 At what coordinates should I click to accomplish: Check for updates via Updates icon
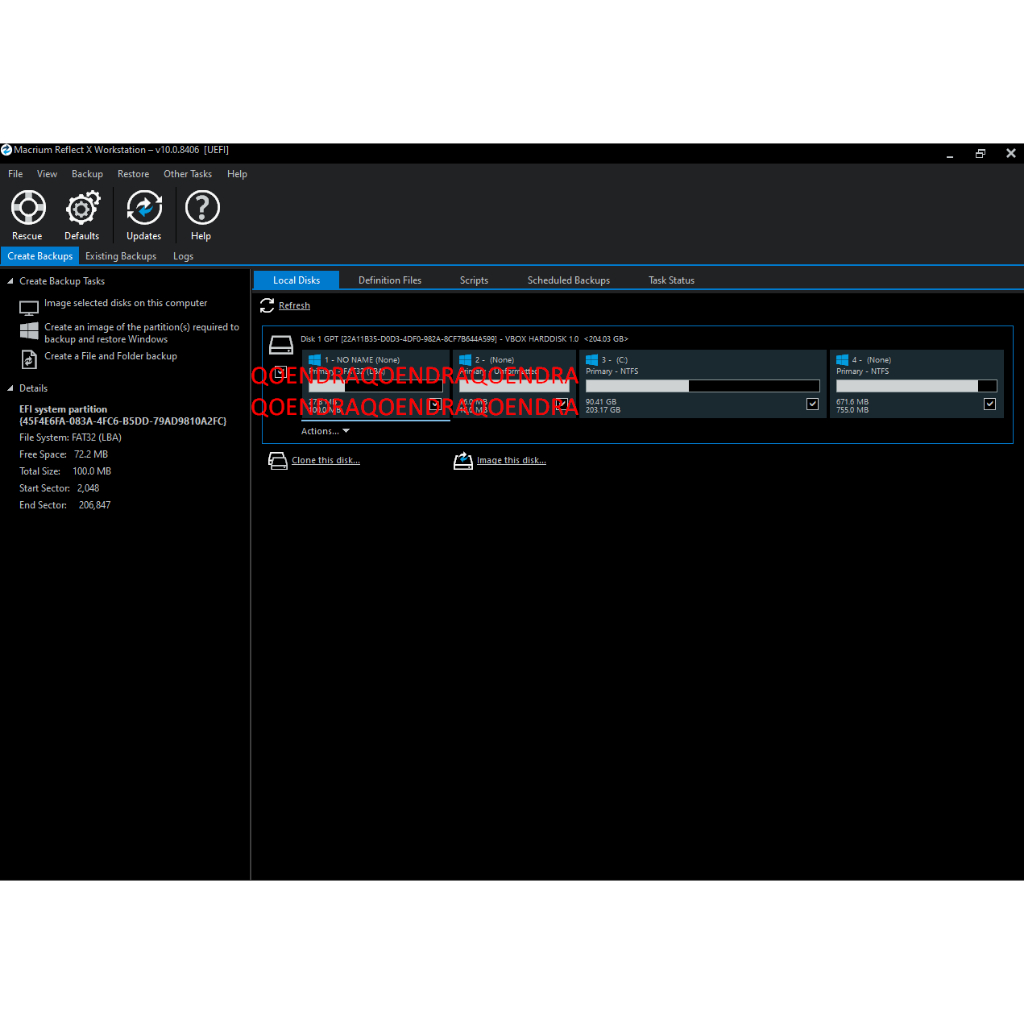click(144, 208)
